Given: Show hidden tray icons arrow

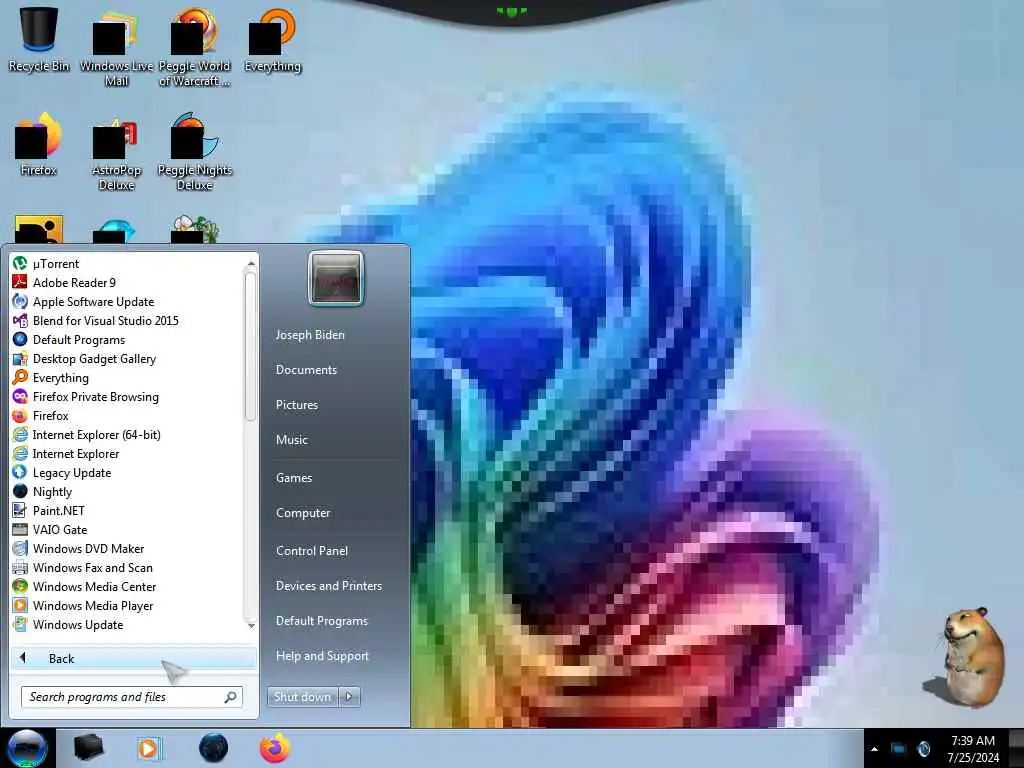Looking at the screenshot, I should 874,749.
